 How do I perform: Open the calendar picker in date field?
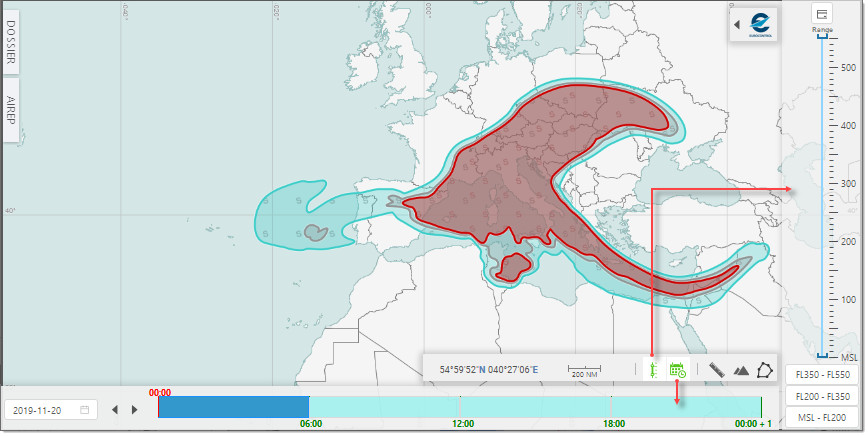tap(85, 410)
